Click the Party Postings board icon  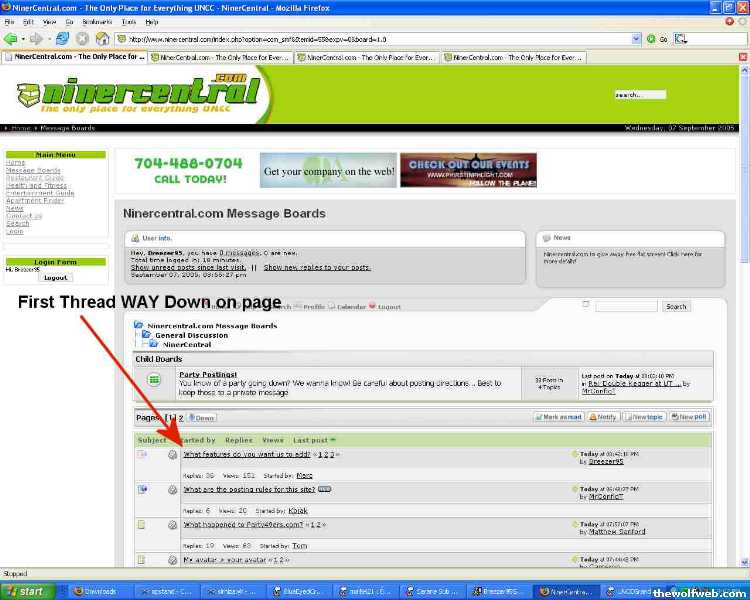pos(154,380)
